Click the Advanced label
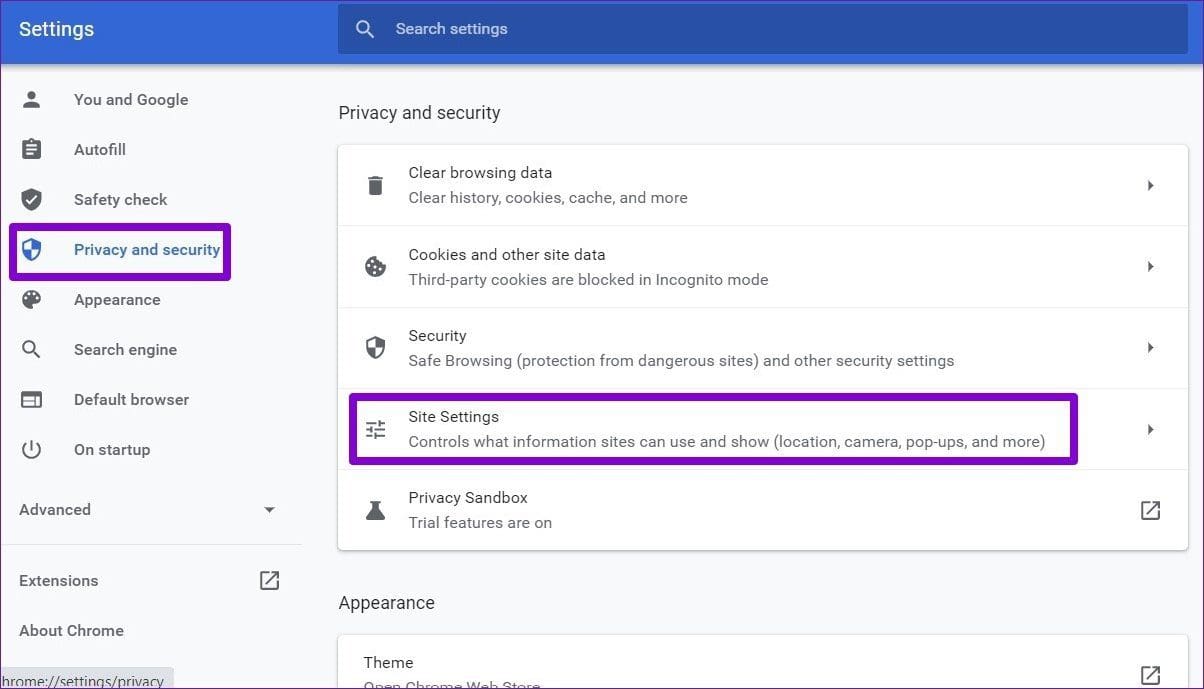The height and width of the screenshot is (689, 1204). [55, 509]
